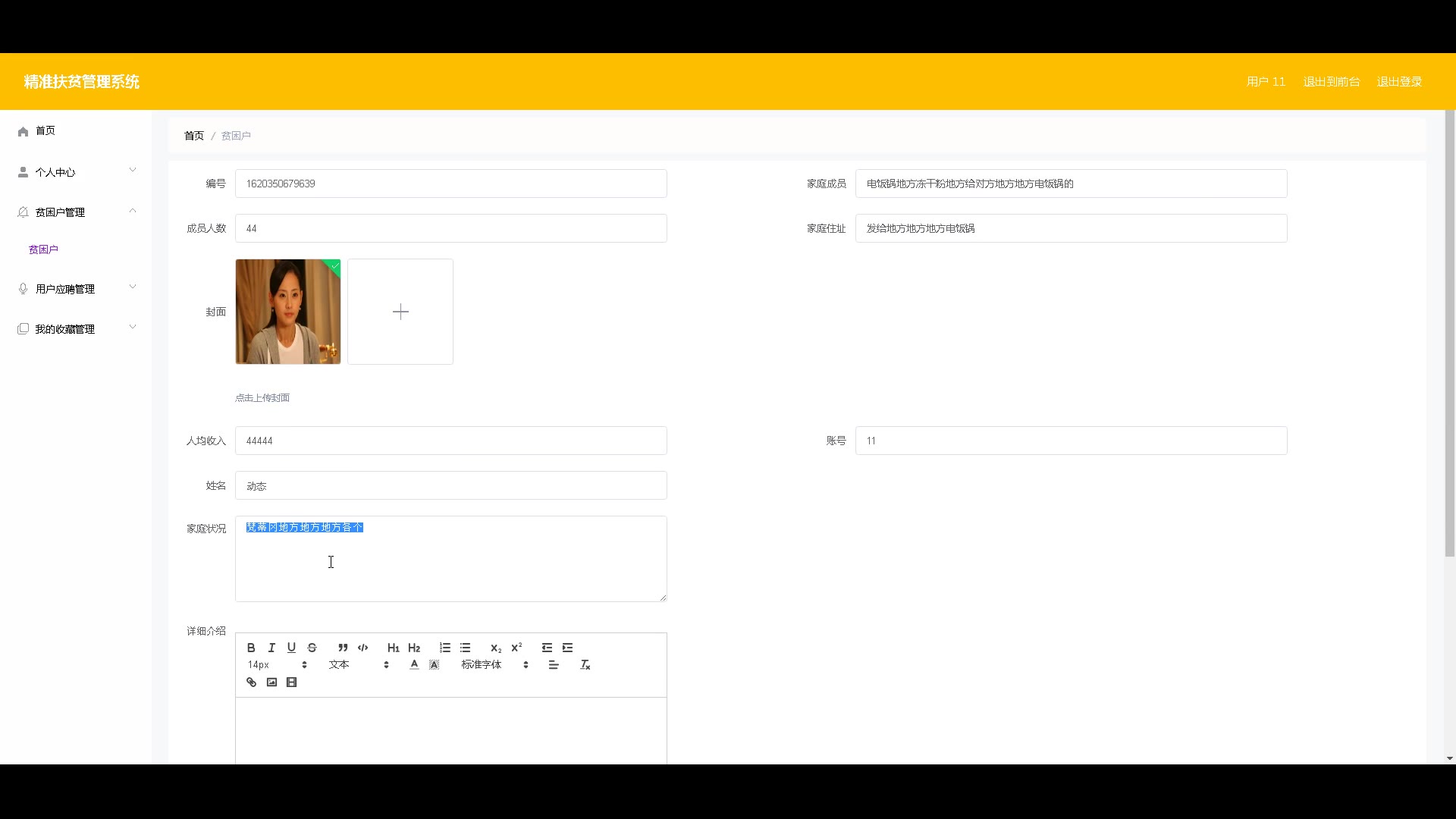Insert blockquote in rich editor
The width and height of the screenshot is (1456, 819).
point(343,648)
